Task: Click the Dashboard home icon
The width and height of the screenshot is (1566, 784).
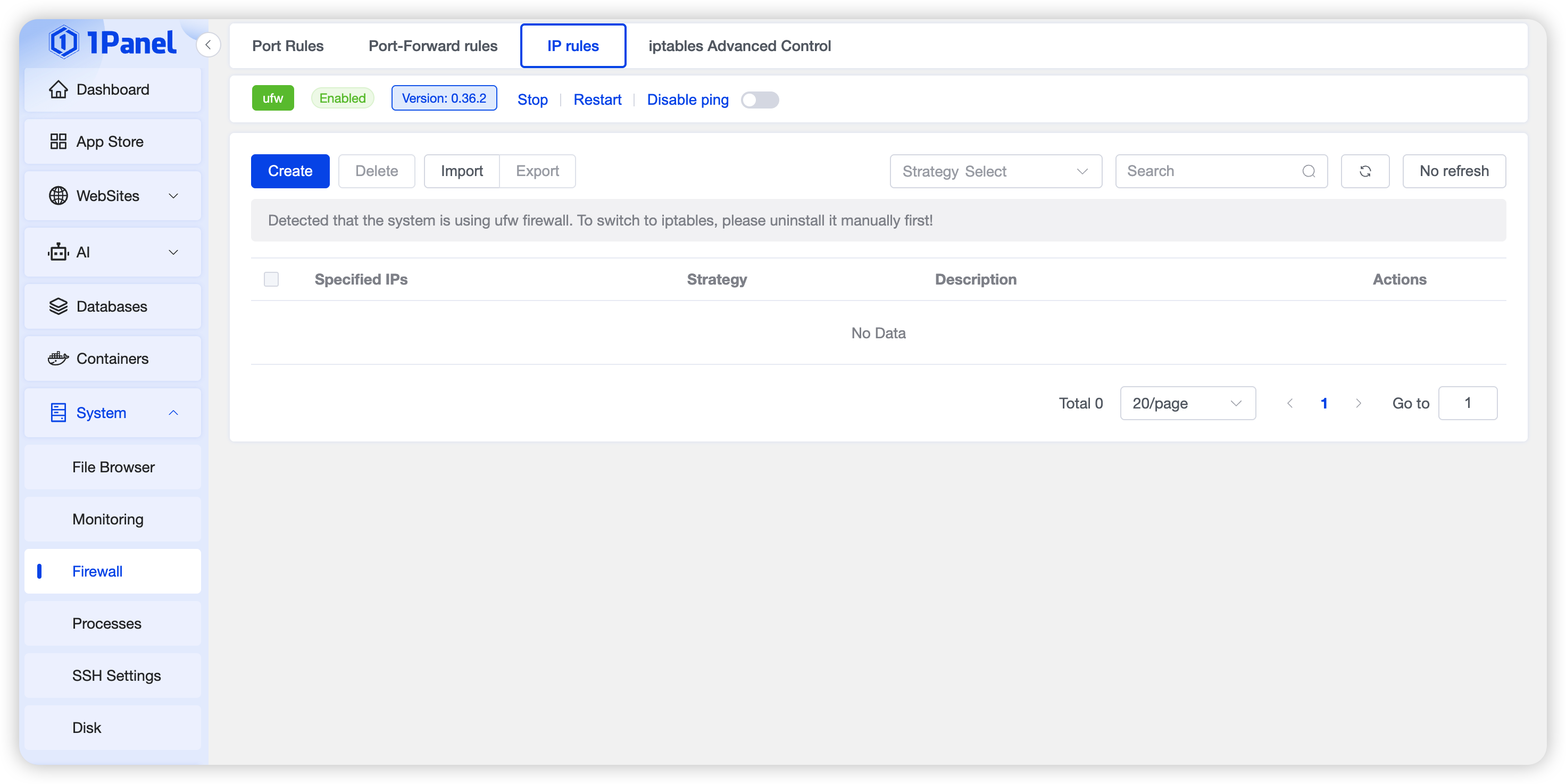Action: click(59, 89)
